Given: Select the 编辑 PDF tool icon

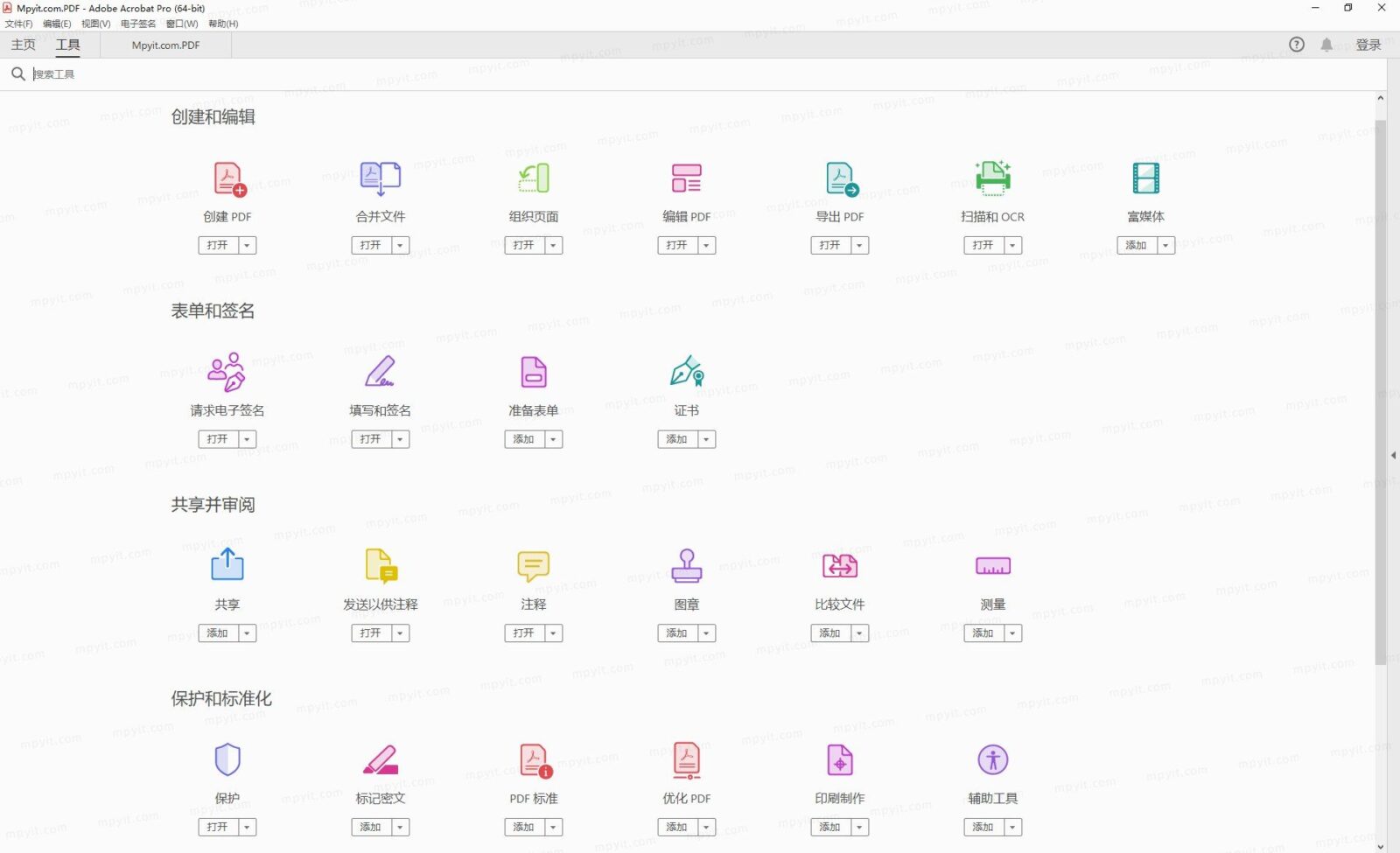Looking at the screenshot, I should (687, 178).
